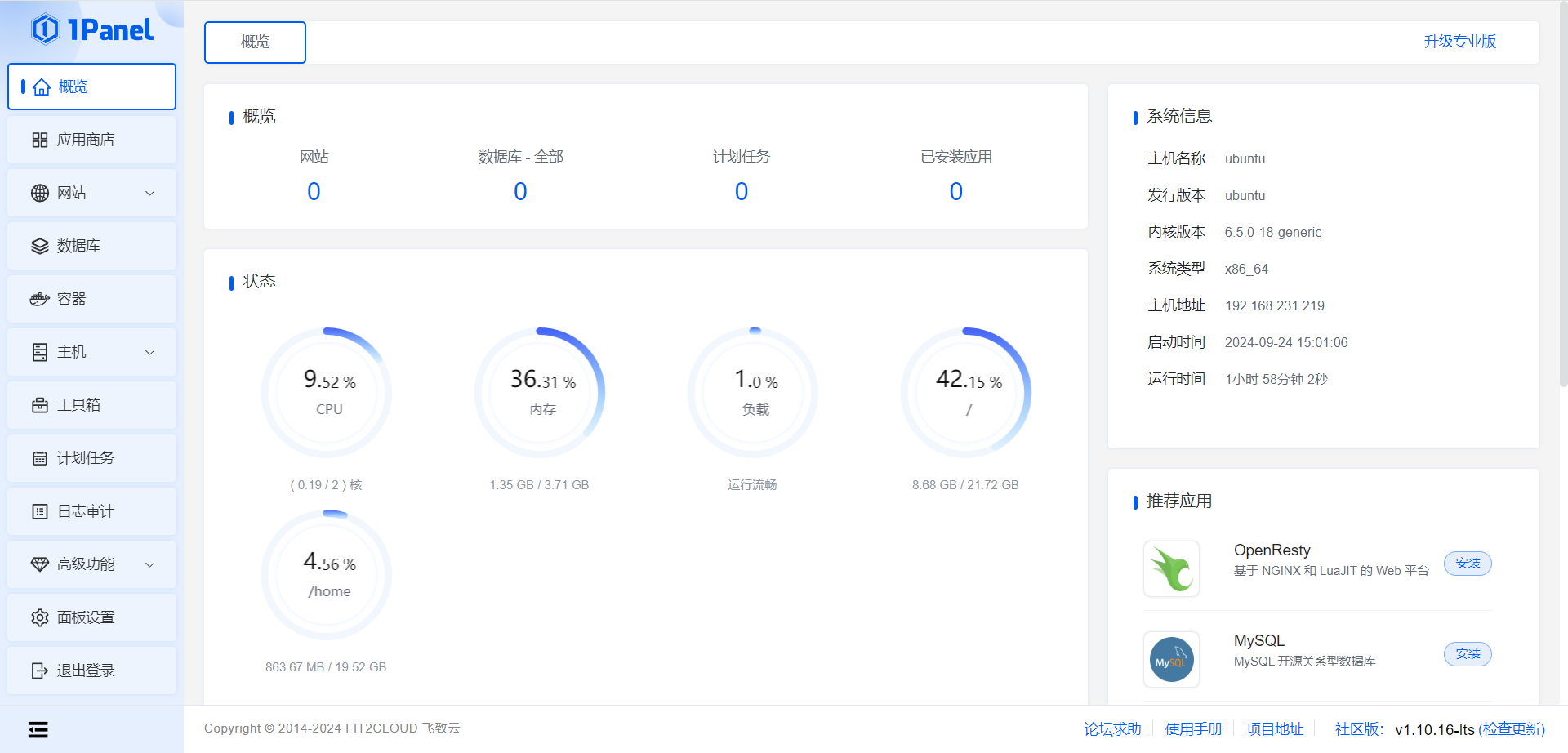The width and height of the screenshot is (1568, 753).
Task: Click the 安装 button for MySQL
Action: (1467, 654)
